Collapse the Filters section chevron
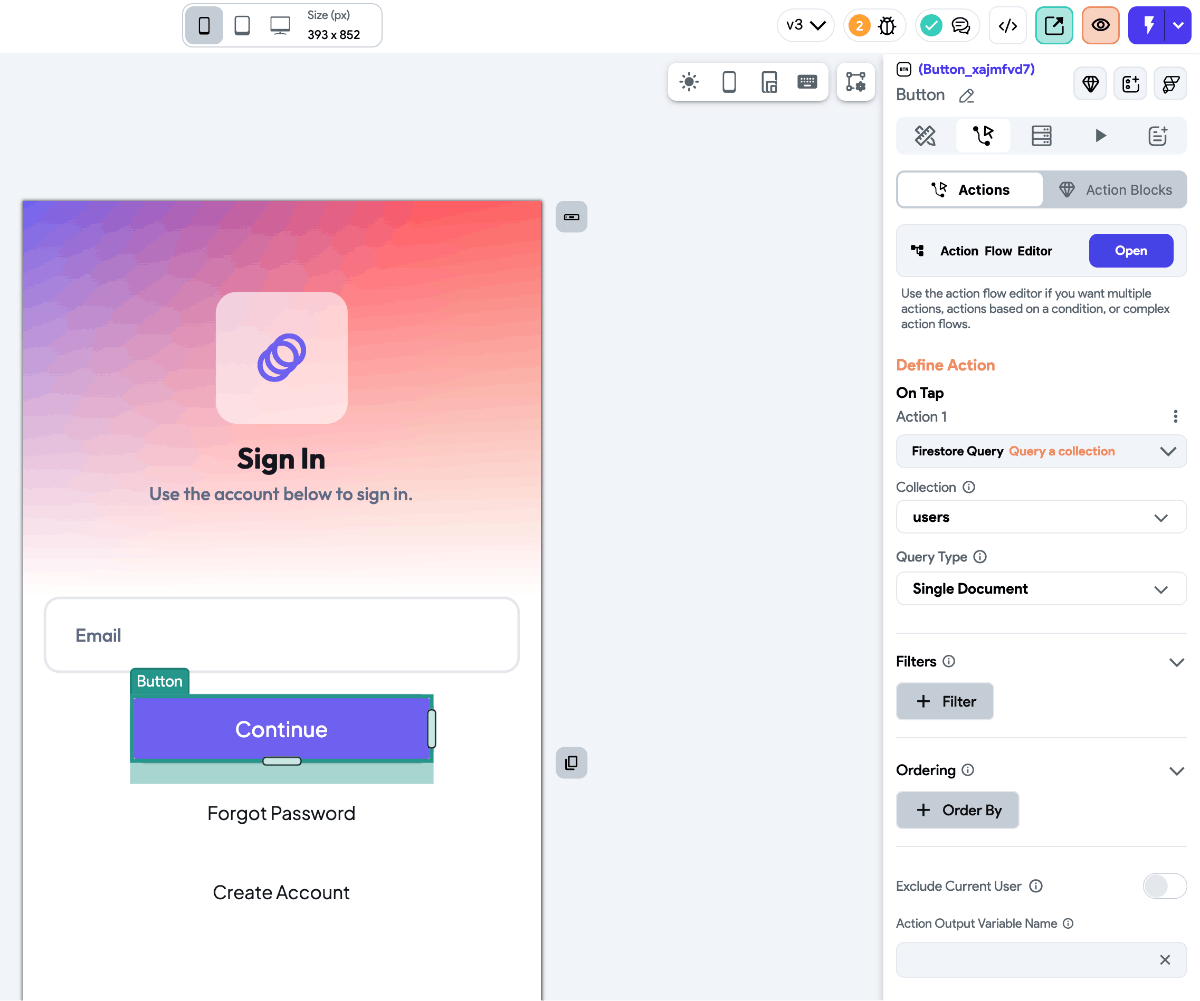Image resolution: width=1200 pixels, height=1001 pixels. (1176, 662)
